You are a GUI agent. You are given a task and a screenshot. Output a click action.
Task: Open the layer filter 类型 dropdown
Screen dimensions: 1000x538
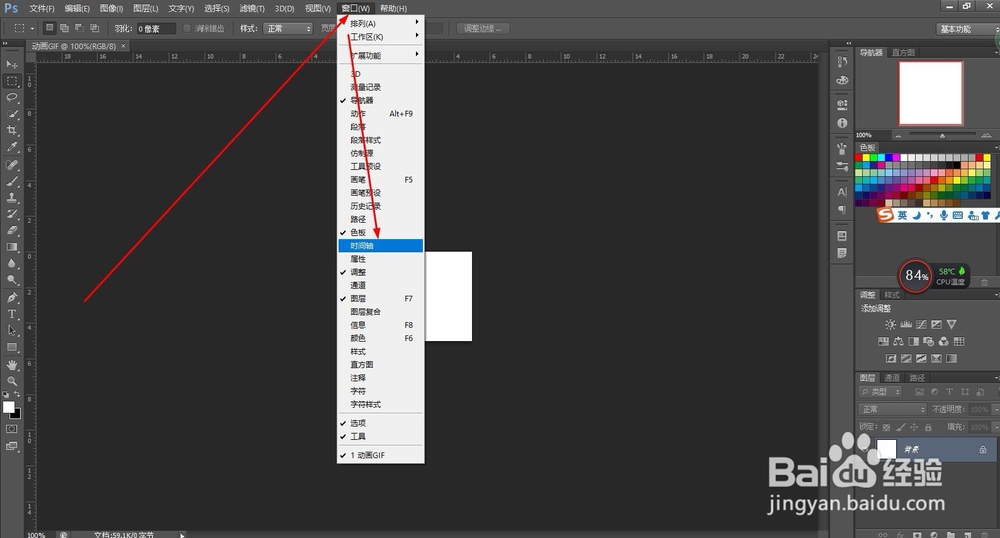pos(881,391)
